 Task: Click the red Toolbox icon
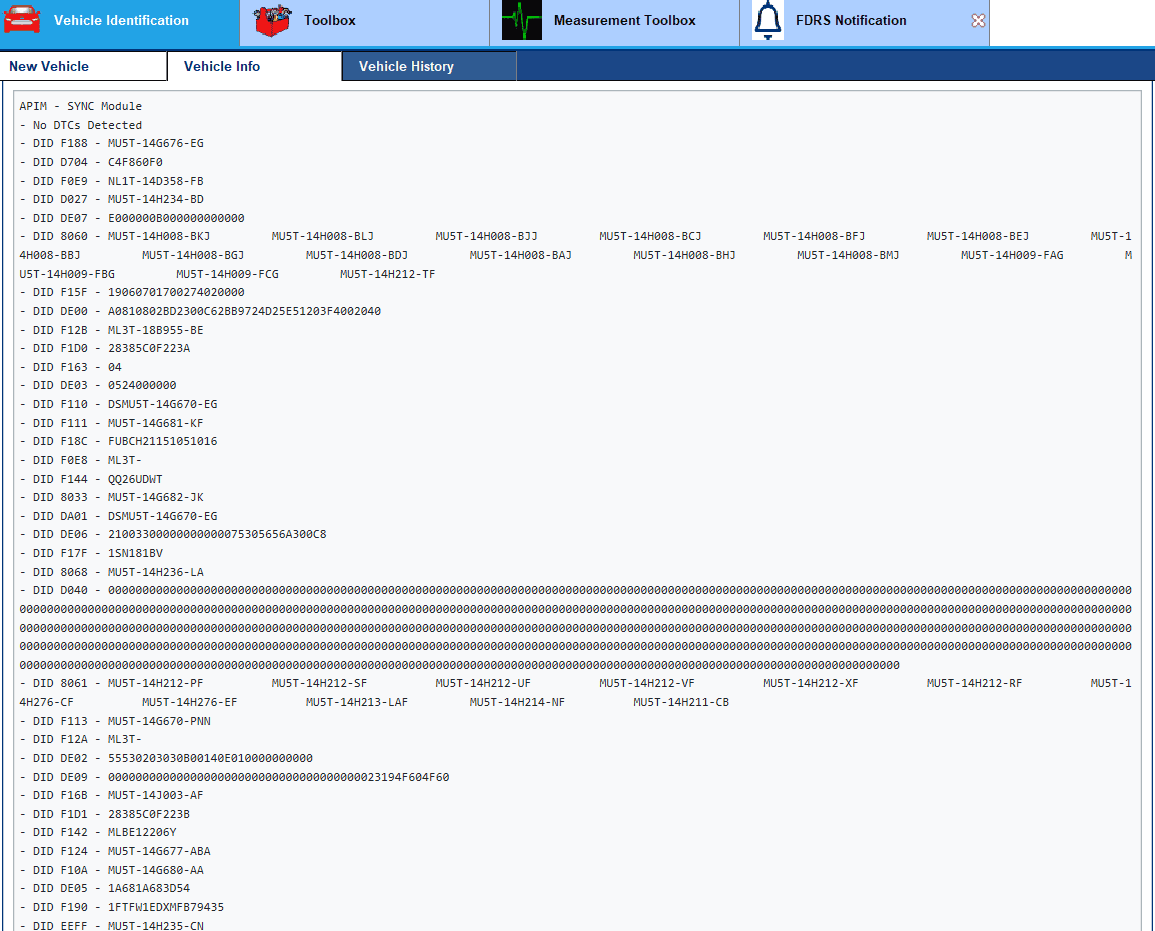pyautogui.click(x=273, y=21)
